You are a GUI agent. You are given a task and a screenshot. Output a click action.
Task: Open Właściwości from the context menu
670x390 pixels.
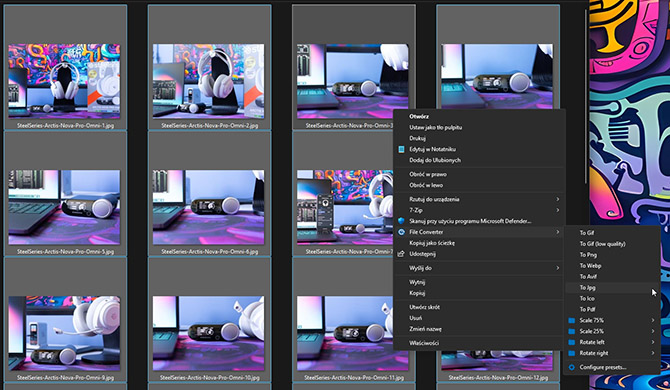479,343
